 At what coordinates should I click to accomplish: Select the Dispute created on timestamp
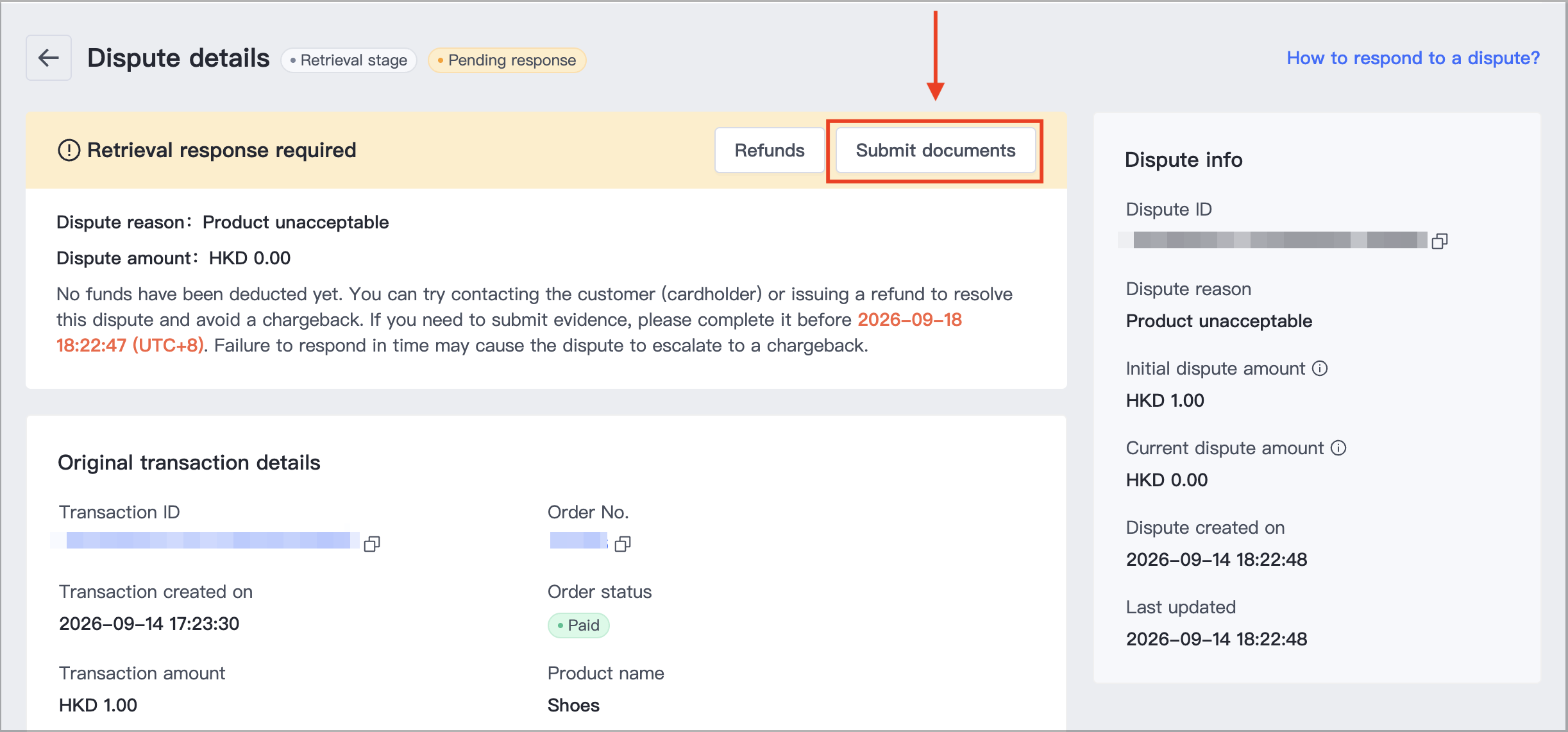coord(1217,559)
